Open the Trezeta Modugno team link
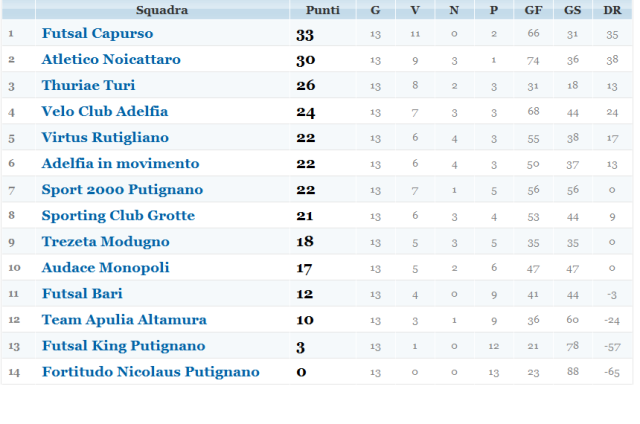The width and height of the screenshot is (640, 424). tap(105, 242)
